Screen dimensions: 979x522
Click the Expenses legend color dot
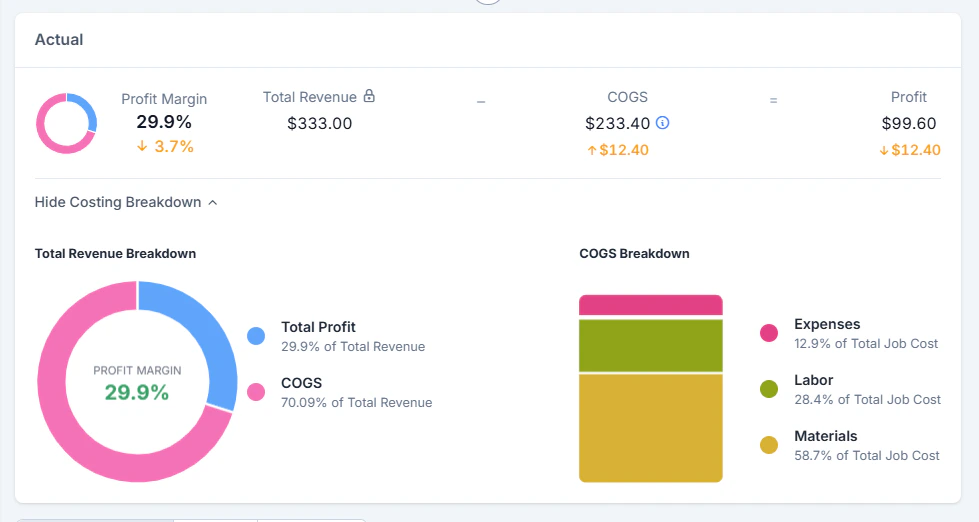769,333
